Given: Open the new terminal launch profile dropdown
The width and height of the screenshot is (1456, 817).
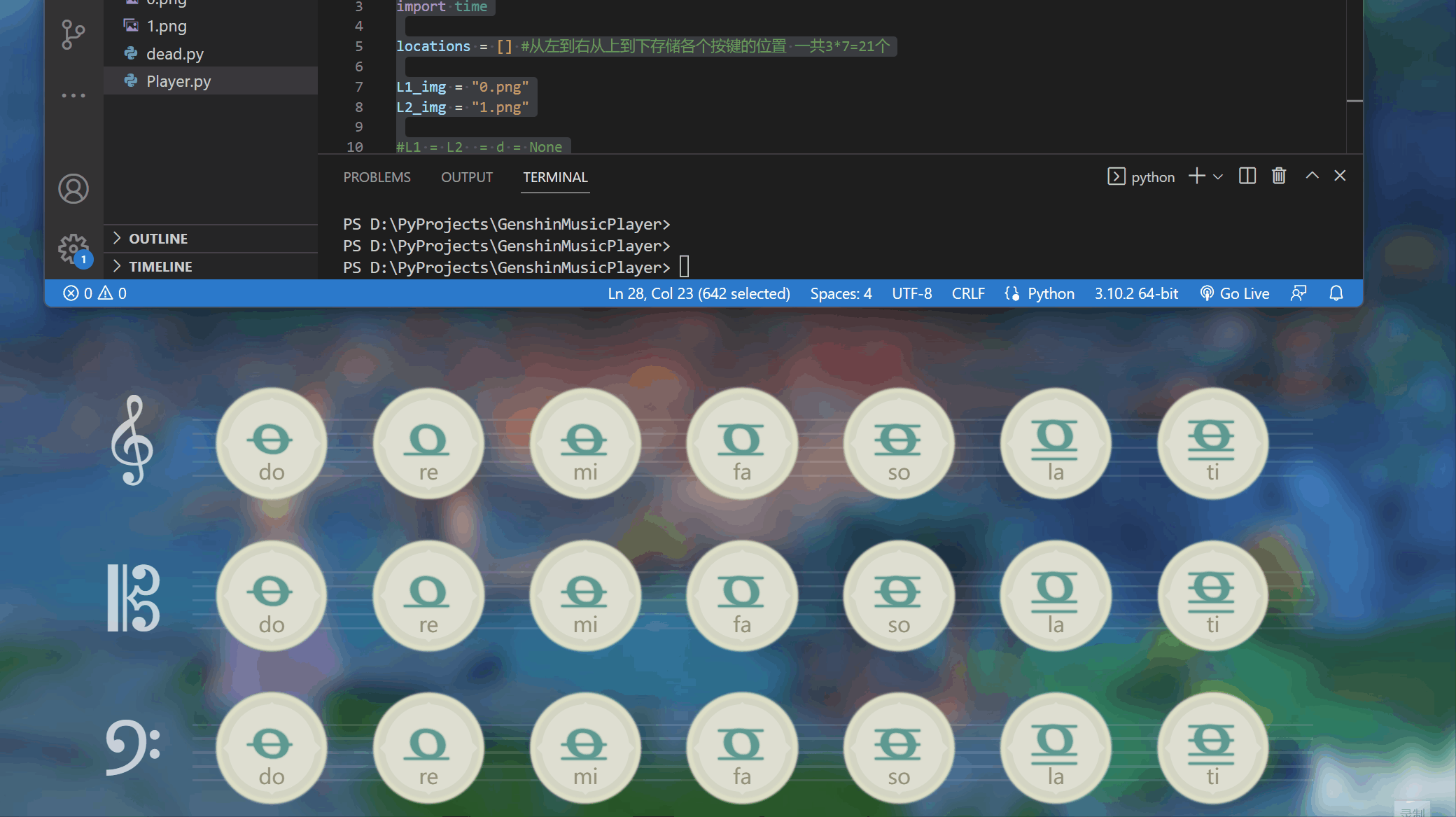Looking at the screenshot, I should point(1218,177).
